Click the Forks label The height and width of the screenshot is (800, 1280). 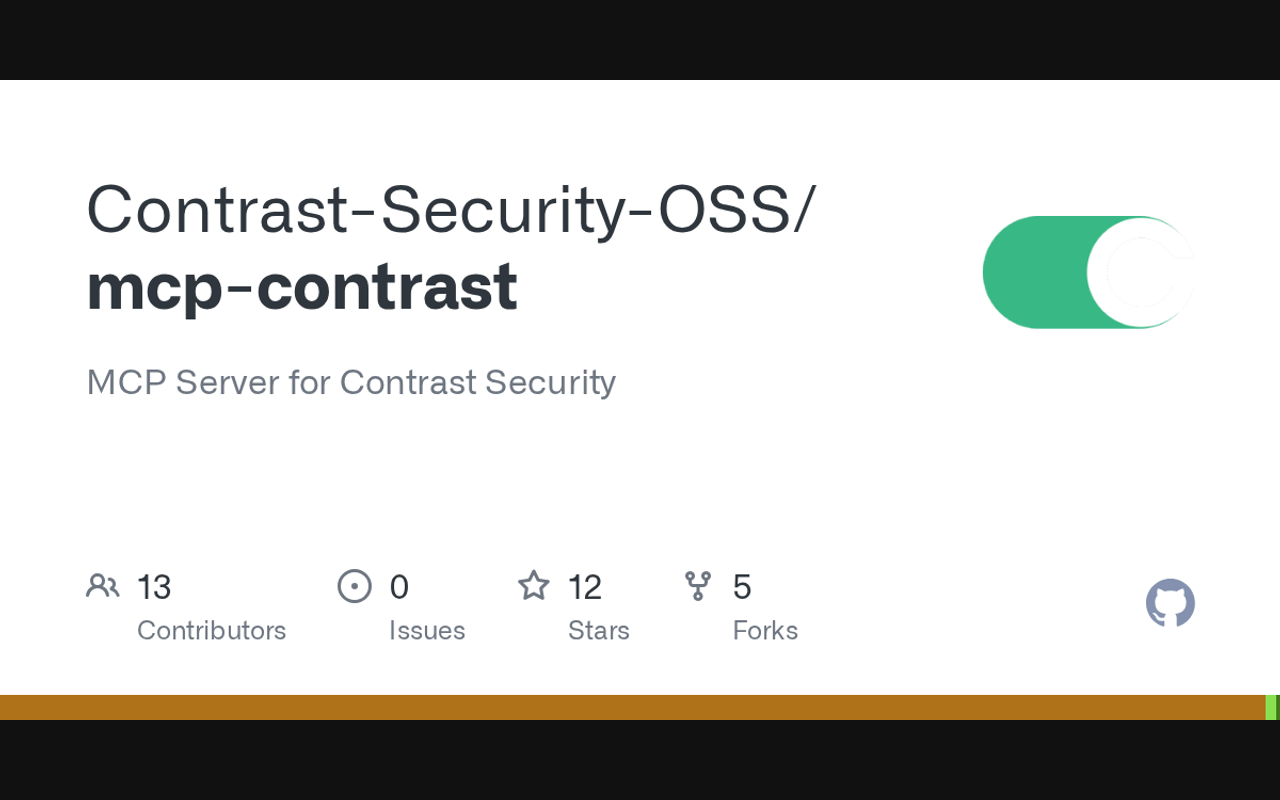click(x=765, y=630)
